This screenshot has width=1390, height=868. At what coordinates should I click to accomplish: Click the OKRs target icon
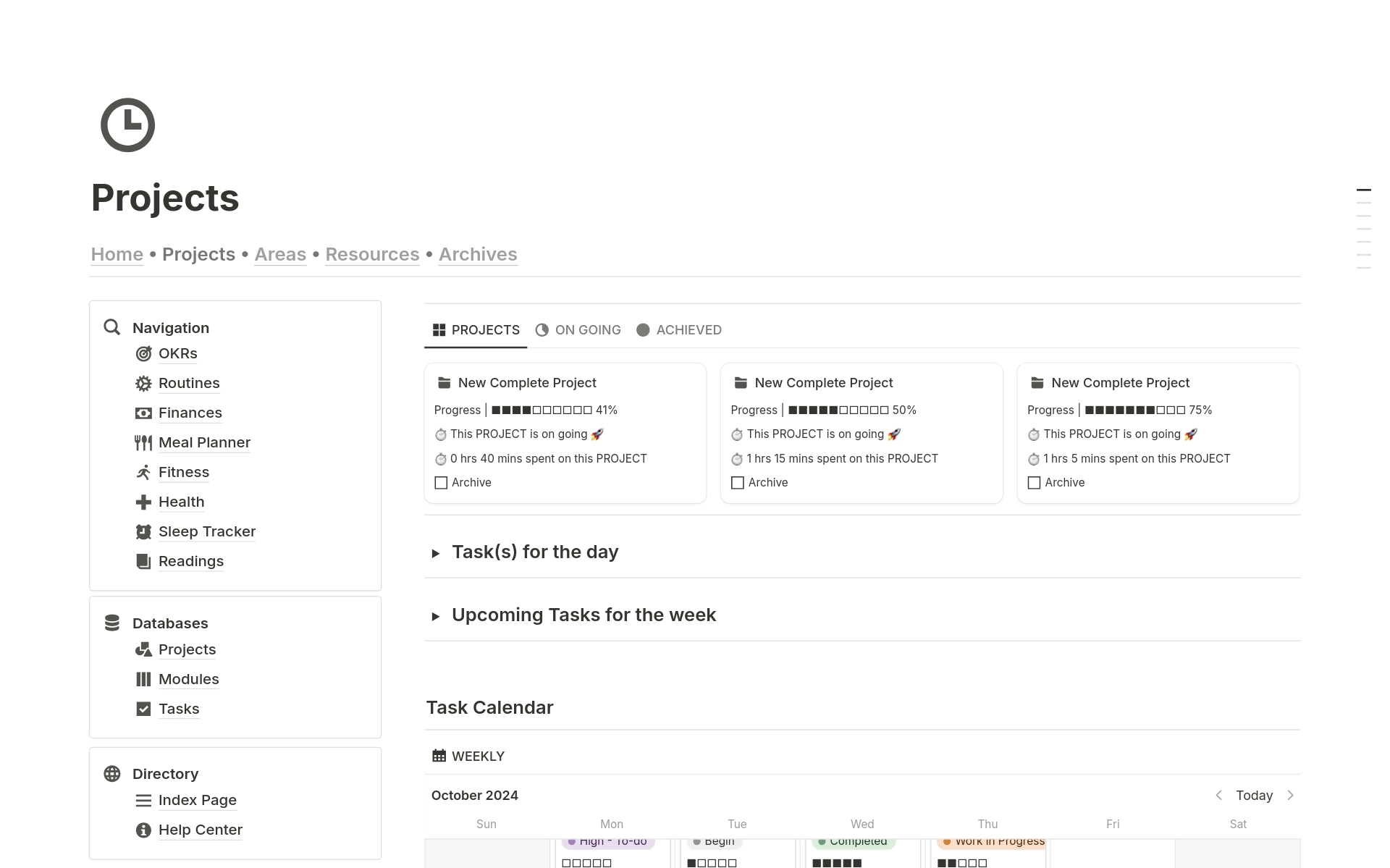[143, 353]
